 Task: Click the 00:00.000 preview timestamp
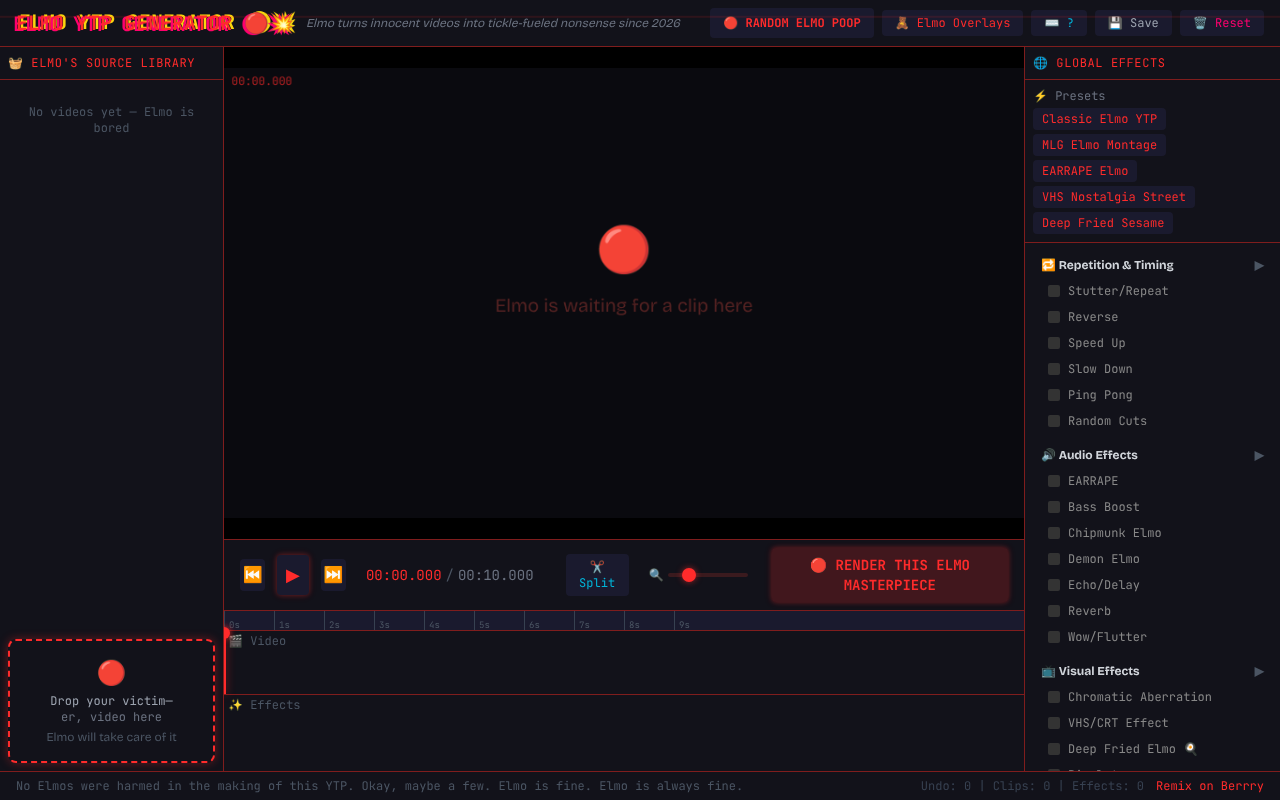coord(262,82)
